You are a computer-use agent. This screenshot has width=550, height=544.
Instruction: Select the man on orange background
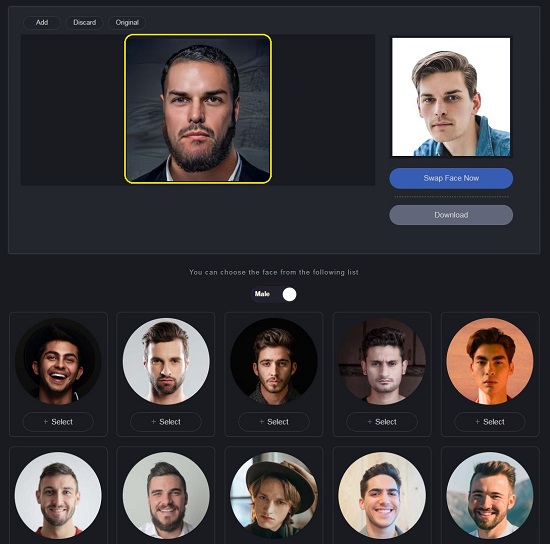click(x=490, y=422)
